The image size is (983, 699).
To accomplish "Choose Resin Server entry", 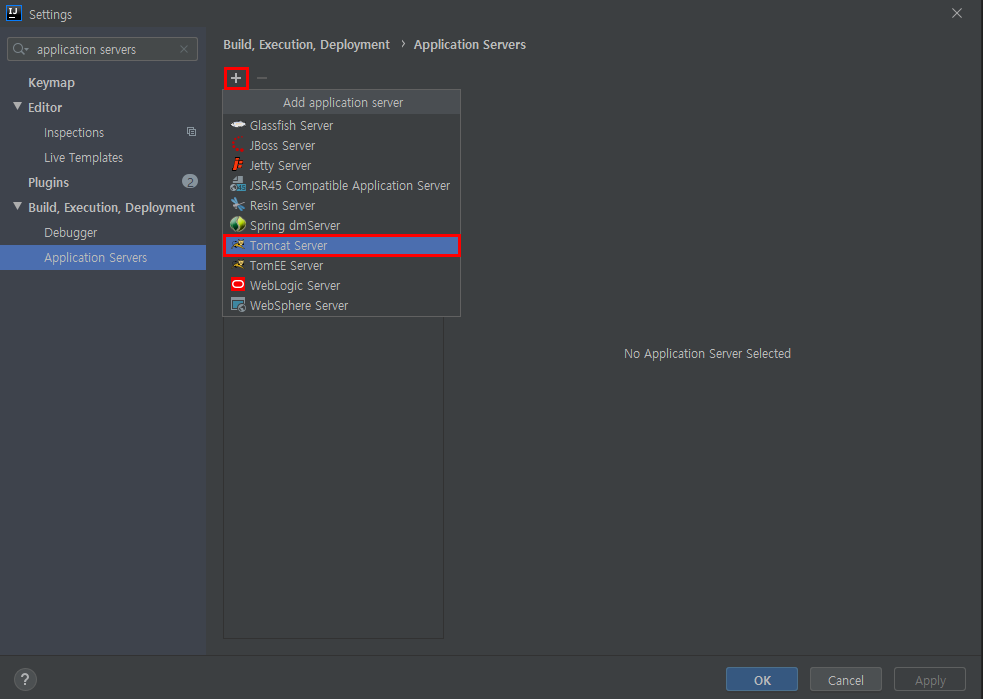I will point(342,206).
